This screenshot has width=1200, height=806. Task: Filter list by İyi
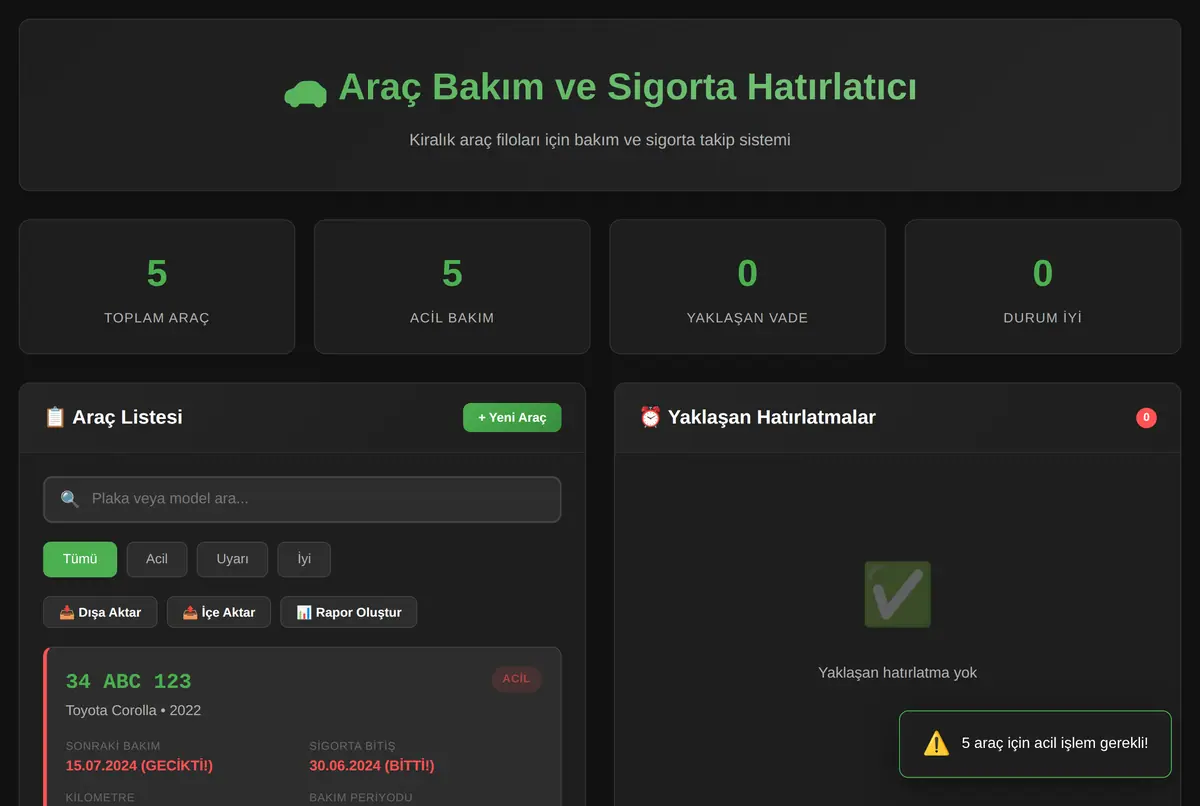pos(304,559)
